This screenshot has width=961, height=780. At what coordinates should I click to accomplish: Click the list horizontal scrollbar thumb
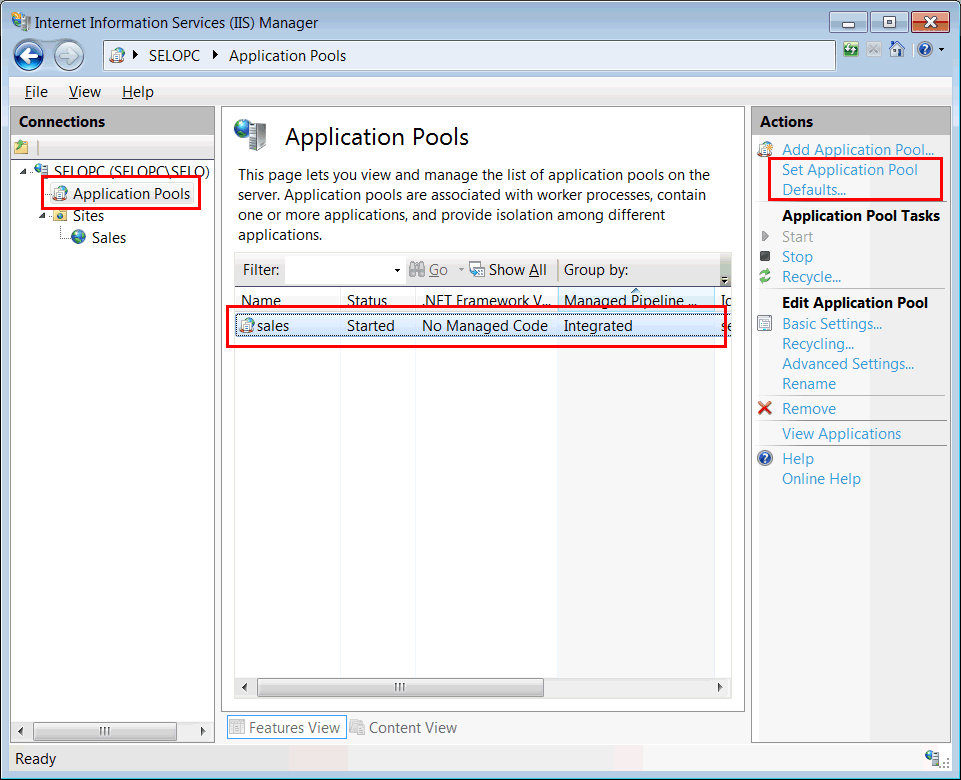pyautogui.click(x=400, y=687)
